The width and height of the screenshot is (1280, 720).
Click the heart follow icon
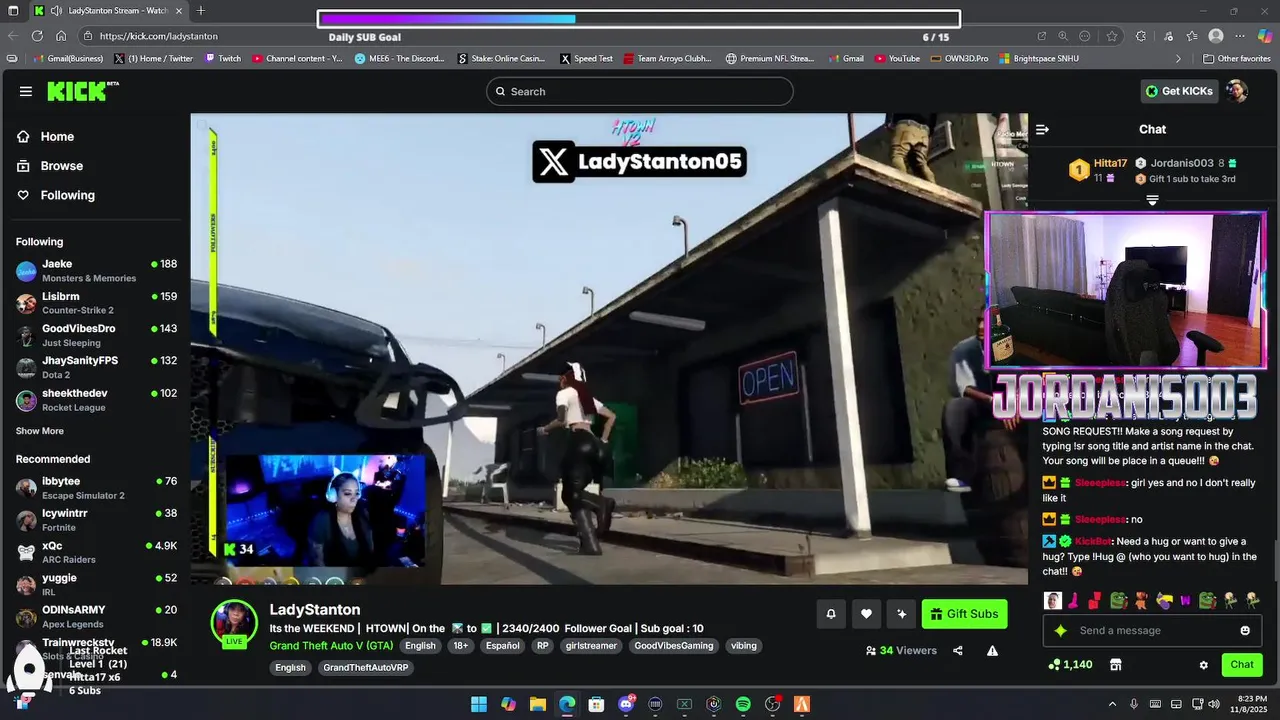click(866, 614)
